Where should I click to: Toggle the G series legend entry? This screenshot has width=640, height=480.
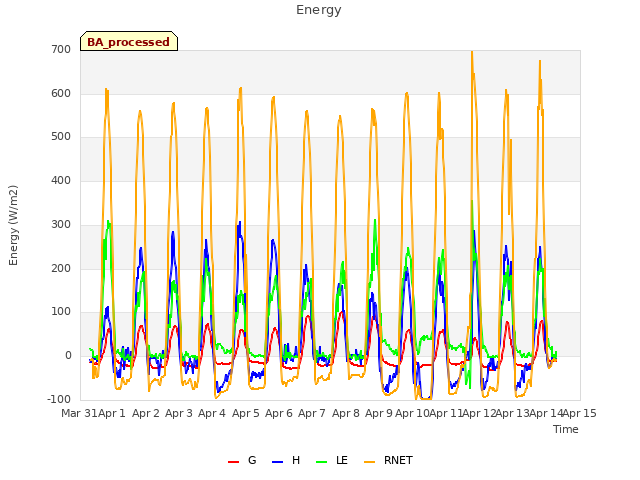click(x=242, y=460)
